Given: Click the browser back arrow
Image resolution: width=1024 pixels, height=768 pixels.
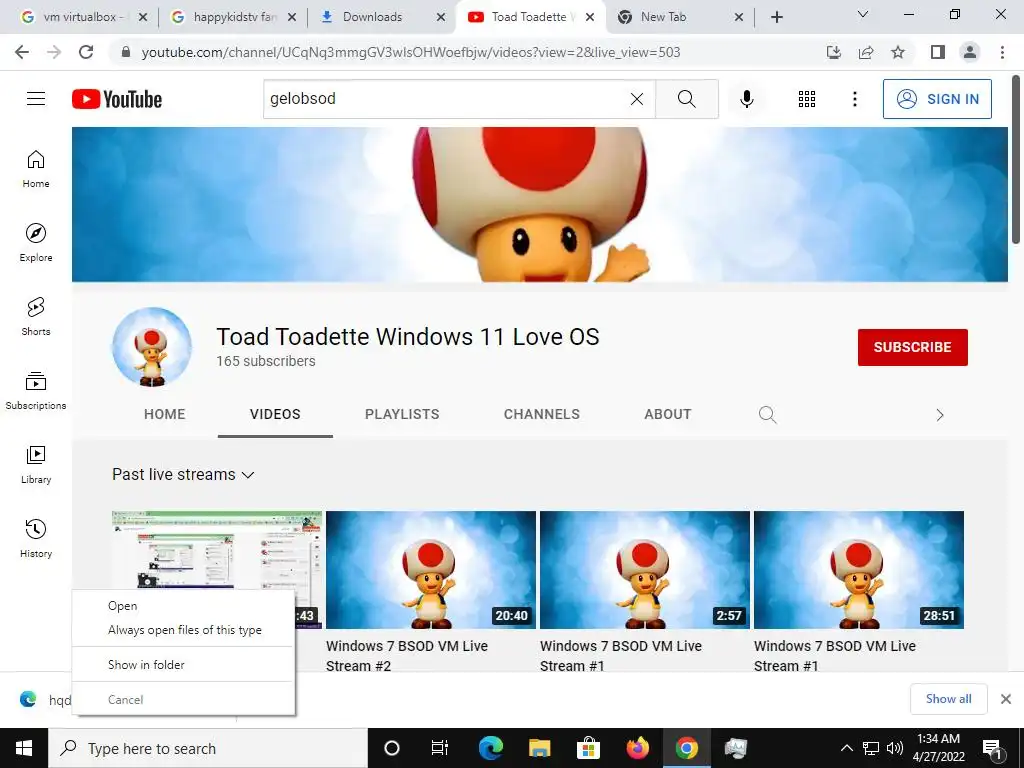Looking at the screenshot, I should point(22,52).
